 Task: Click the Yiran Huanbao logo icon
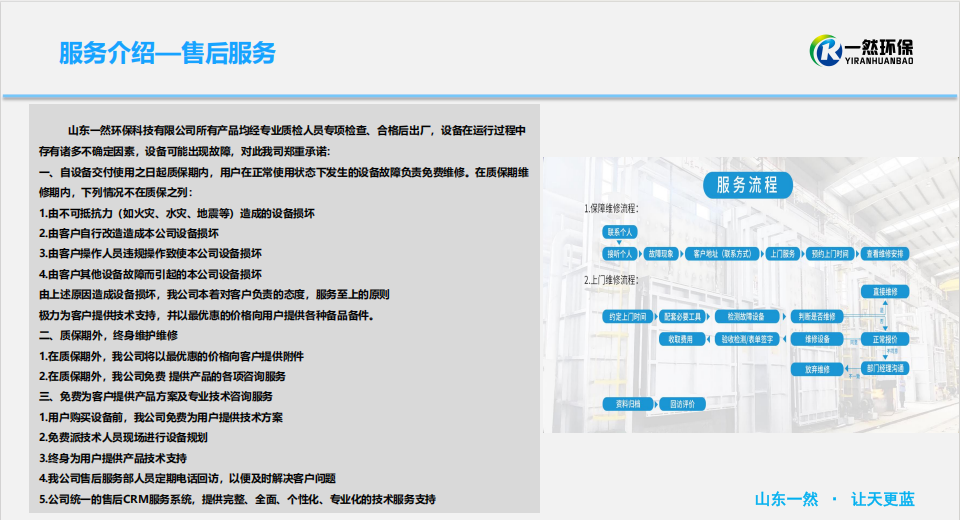(x=826, y=51)
